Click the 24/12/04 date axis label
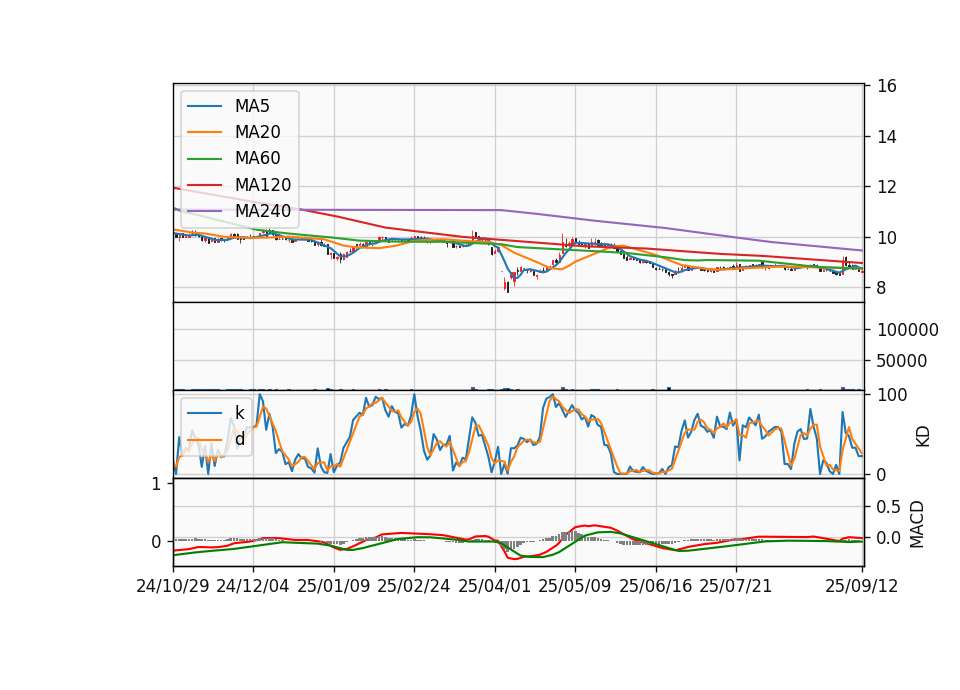This screenshot has width=960, height=690. tap(253, 586)
